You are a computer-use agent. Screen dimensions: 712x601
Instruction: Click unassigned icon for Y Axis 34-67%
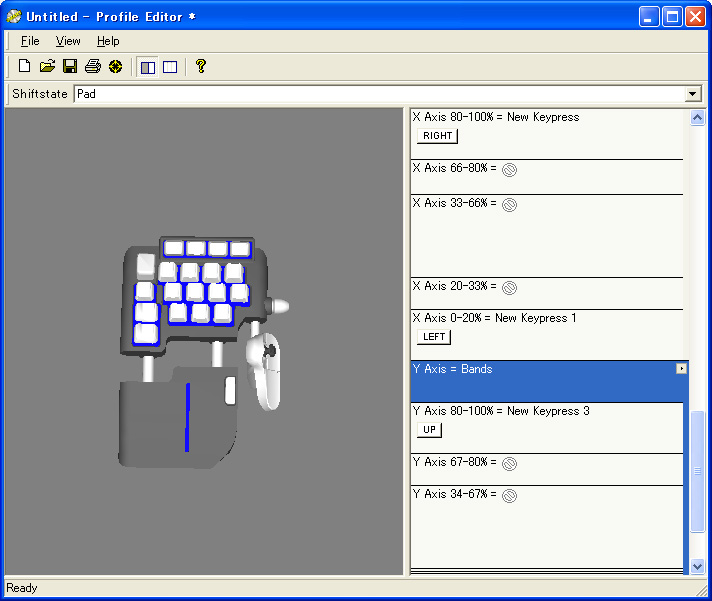[x=509, y=496]
